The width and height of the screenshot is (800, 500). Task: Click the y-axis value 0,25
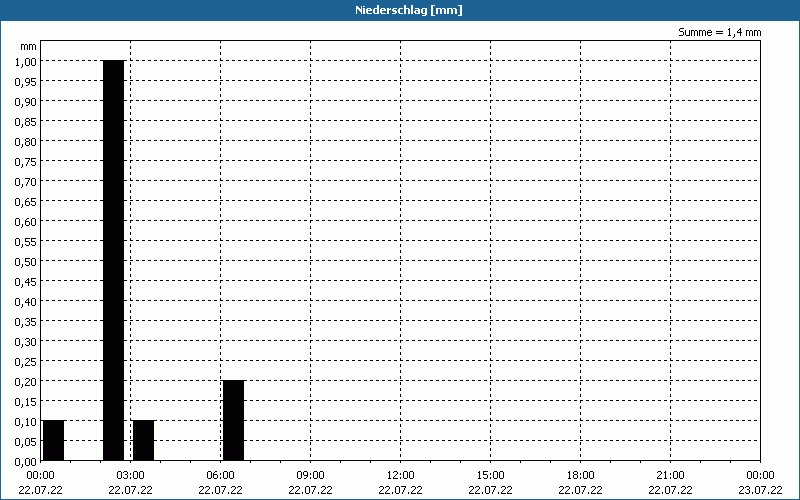pos(26,361)
